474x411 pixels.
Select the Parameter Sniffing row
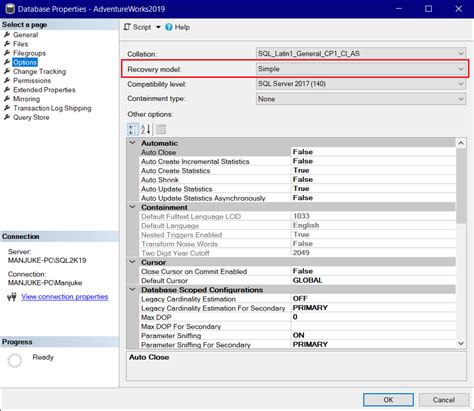[297, 335]
